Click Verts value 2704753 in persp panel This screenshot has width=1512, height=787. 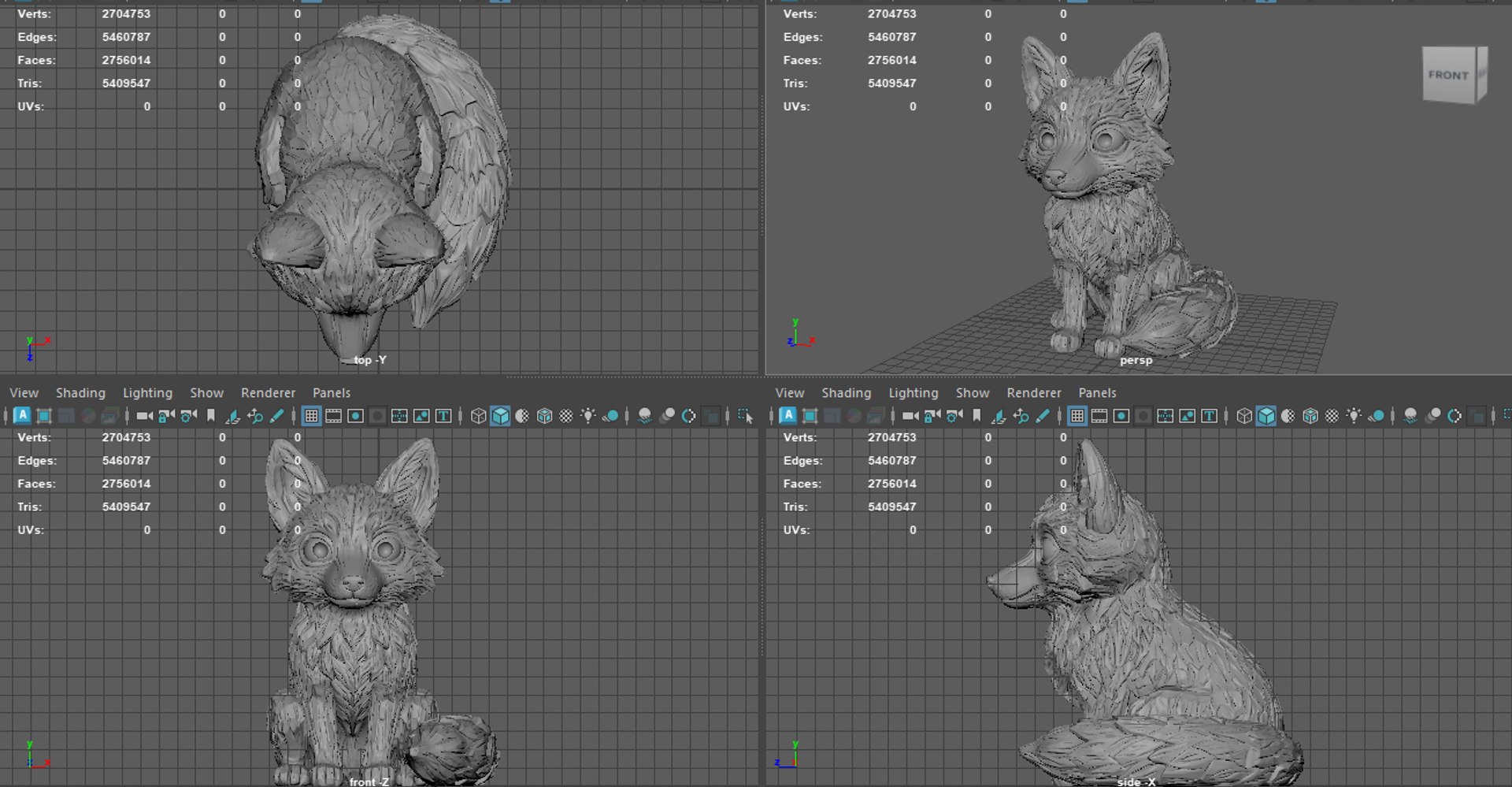pyautogui.click(x=891, y=13)
